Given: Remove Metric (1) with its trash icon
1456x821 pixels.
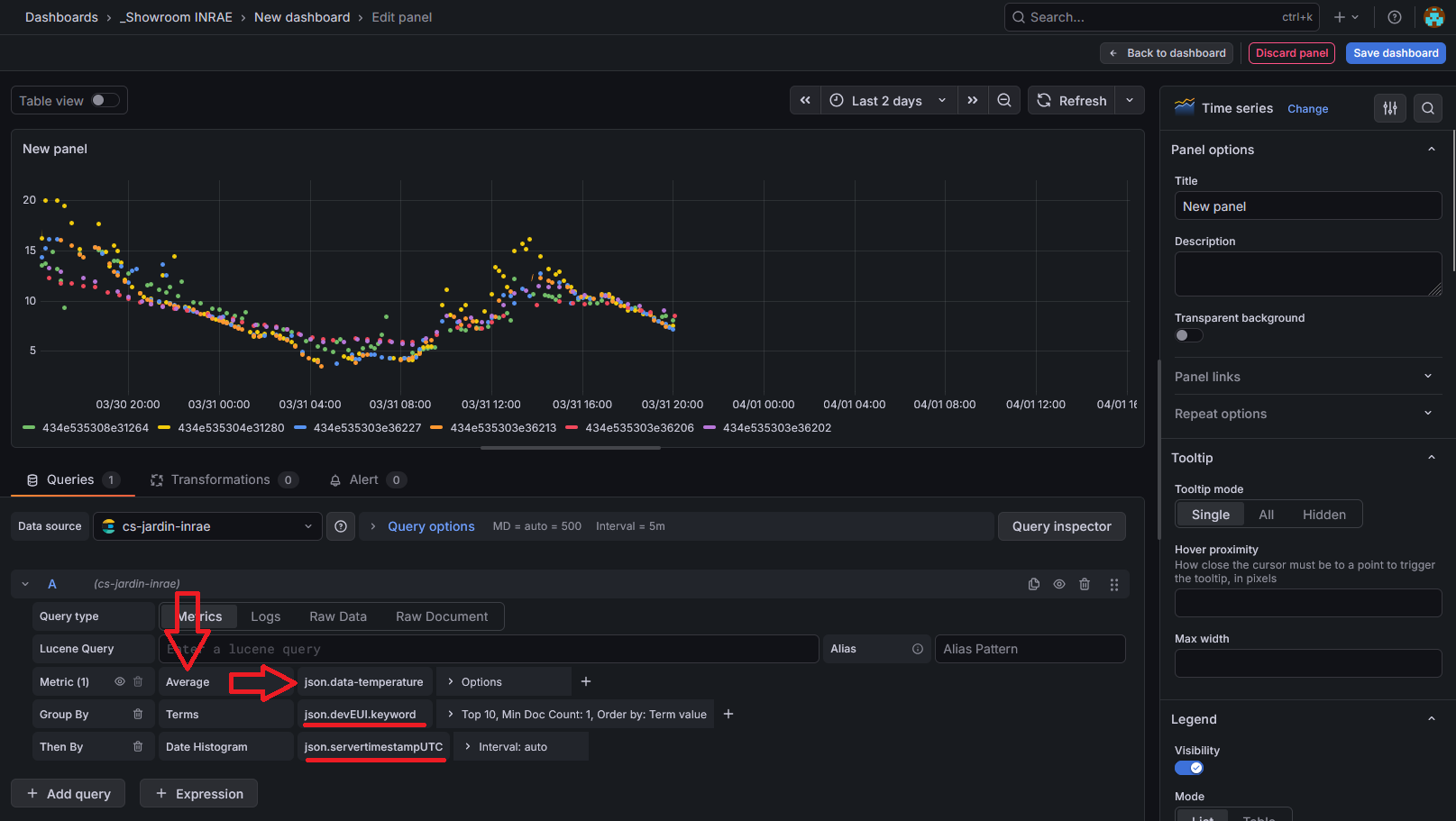Looking at the screenshot, I should click(x=138, y=681).
